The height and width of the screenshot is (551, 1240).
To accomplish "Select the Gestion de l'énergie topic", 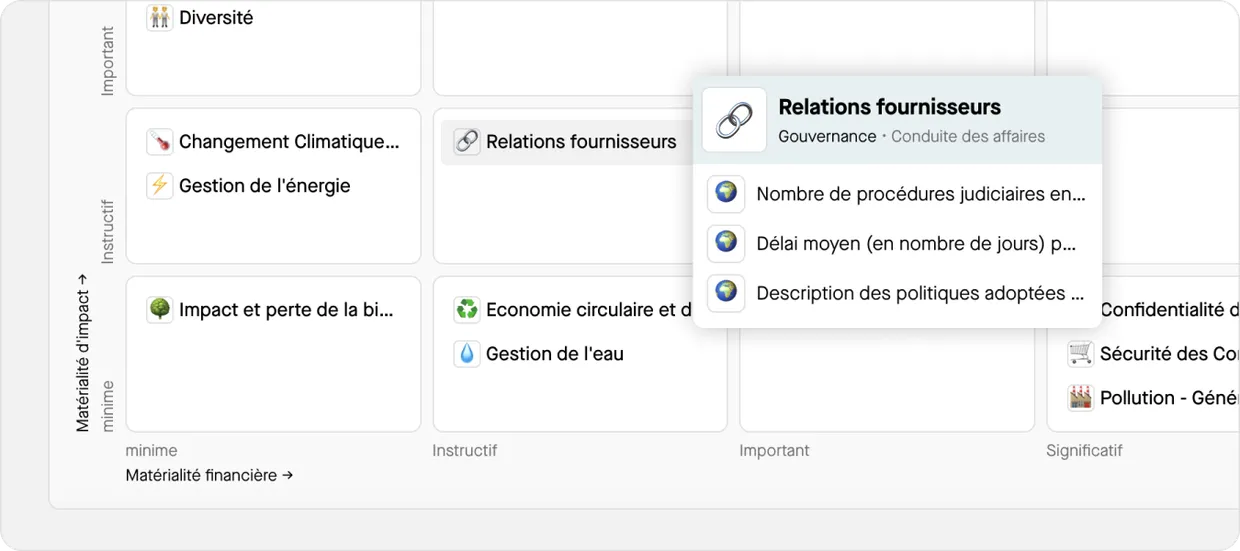I will (264, 186).
